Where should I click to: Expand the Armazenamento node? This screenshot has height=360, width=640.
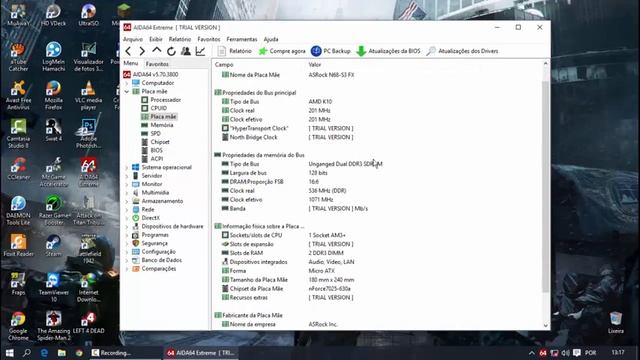[x=127, y=201]
